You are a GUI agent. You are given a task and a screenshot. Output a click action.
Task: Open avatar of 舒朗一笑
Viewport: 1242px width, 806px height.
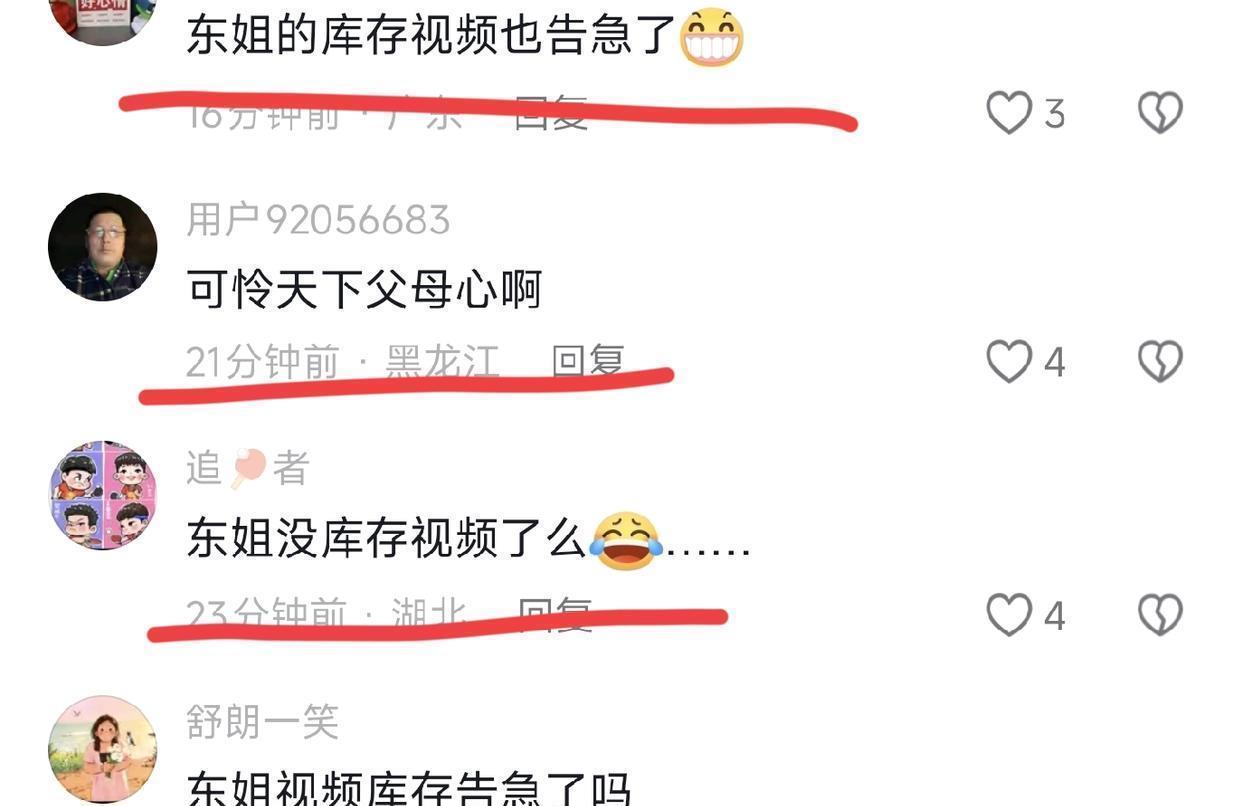click(x=102, y=749)
